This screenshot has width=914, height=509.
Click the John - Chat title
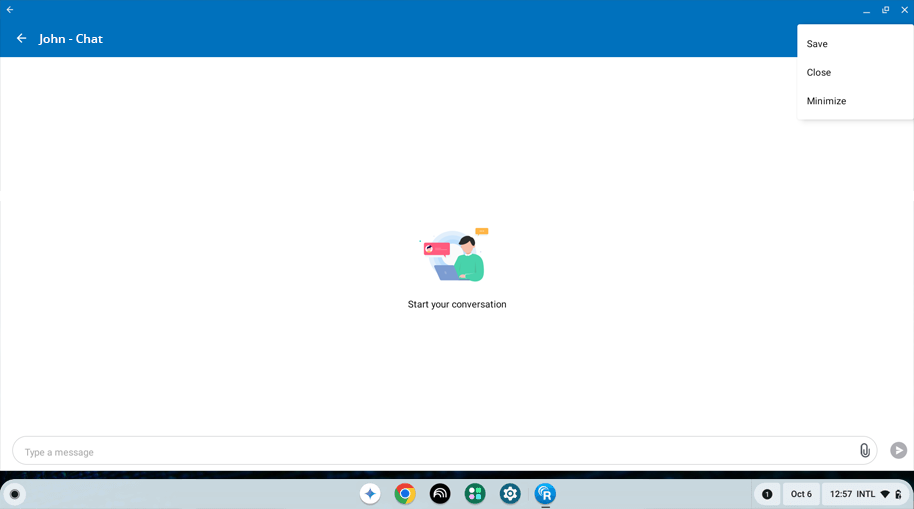[x=71, y=38]
